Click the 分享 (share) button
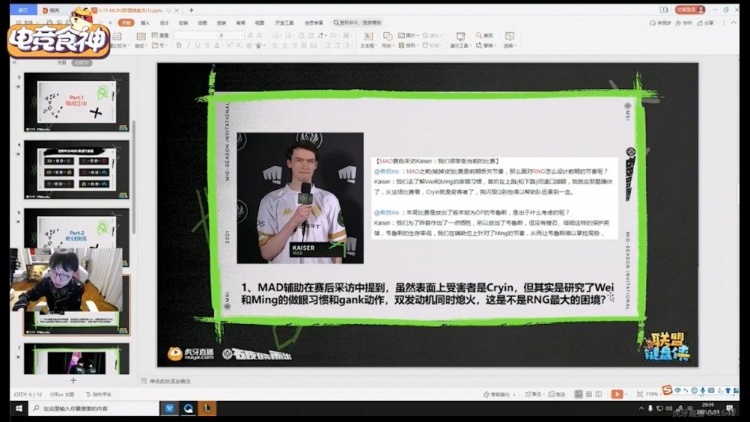 coord(706,22)
